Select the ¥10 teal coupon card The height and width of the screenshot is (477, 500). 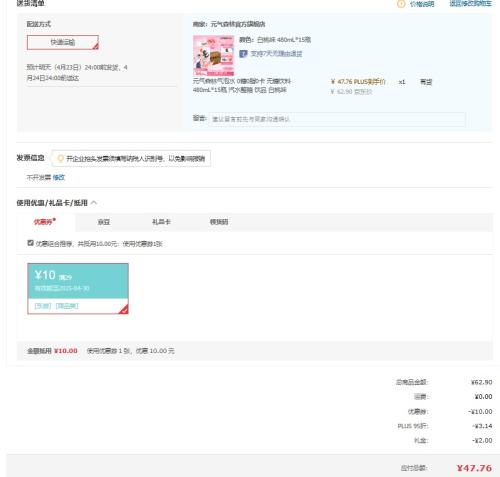coord(78,288)
